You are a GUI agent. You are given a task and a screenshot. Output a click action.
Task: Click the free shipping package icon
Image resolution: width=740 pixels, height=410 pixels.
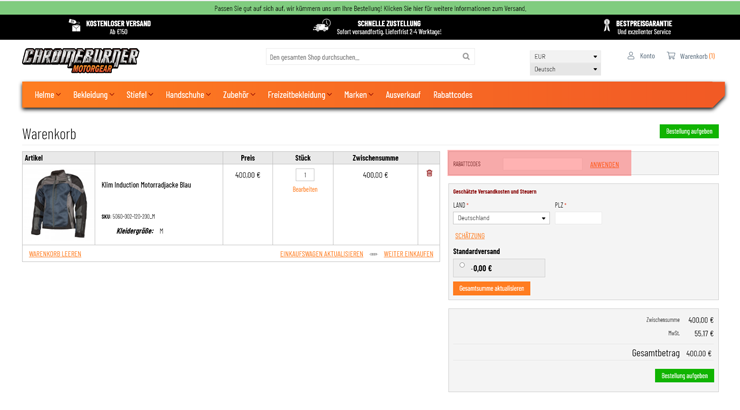(x=75, y=26)
